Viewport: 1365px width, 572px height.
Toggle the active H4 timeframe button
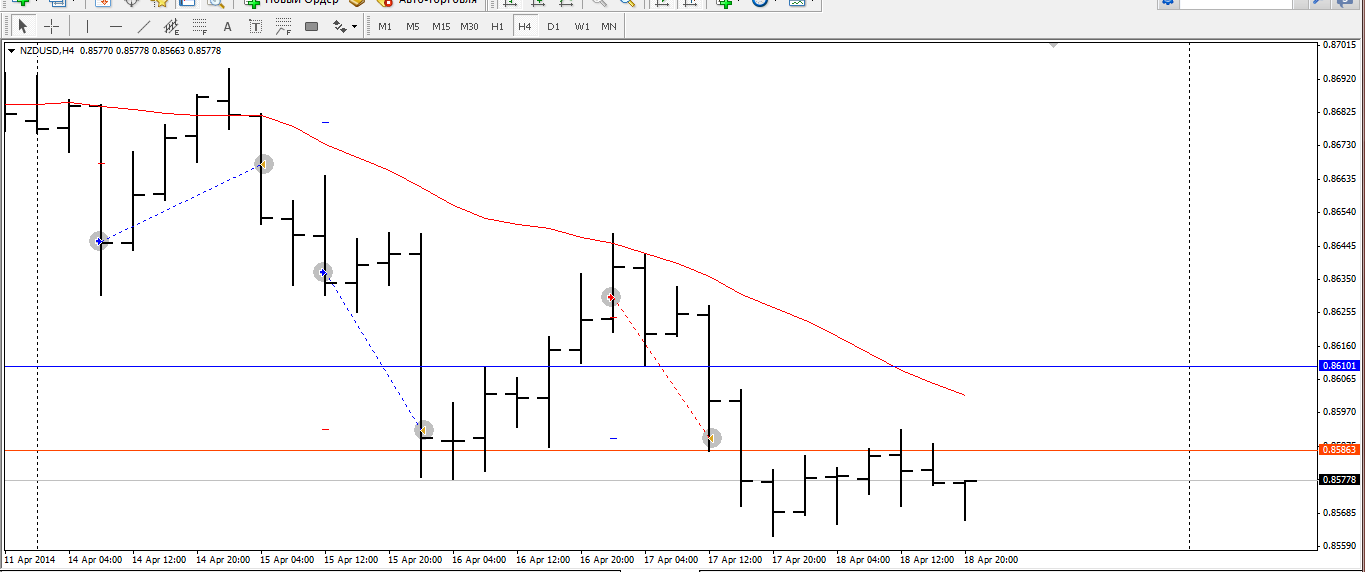525,26
